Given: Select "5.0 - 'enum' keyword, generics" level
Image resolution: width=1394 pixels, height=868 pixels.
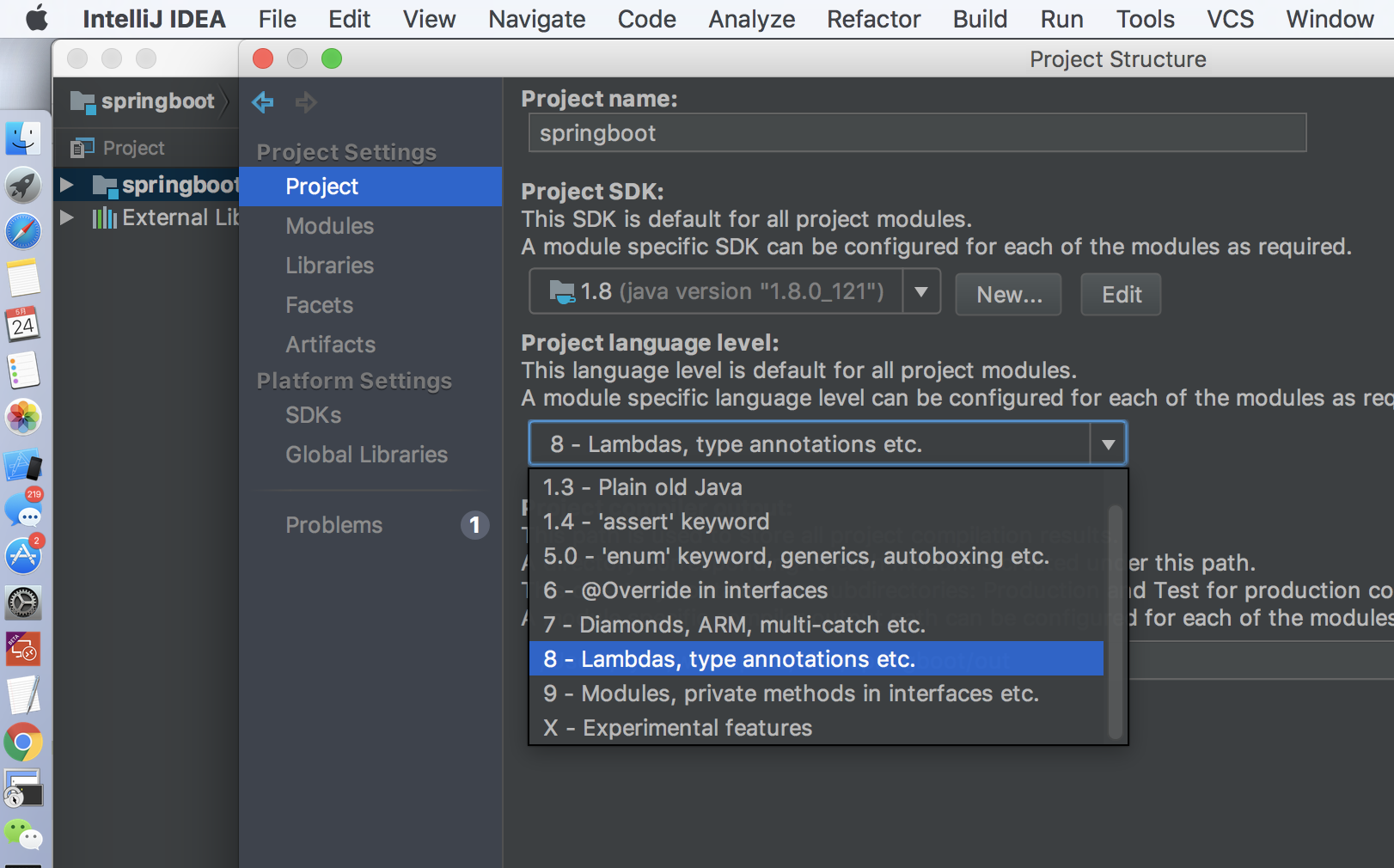Looking at the screenshot, I should pyautogui.click(x=816, y=556).
